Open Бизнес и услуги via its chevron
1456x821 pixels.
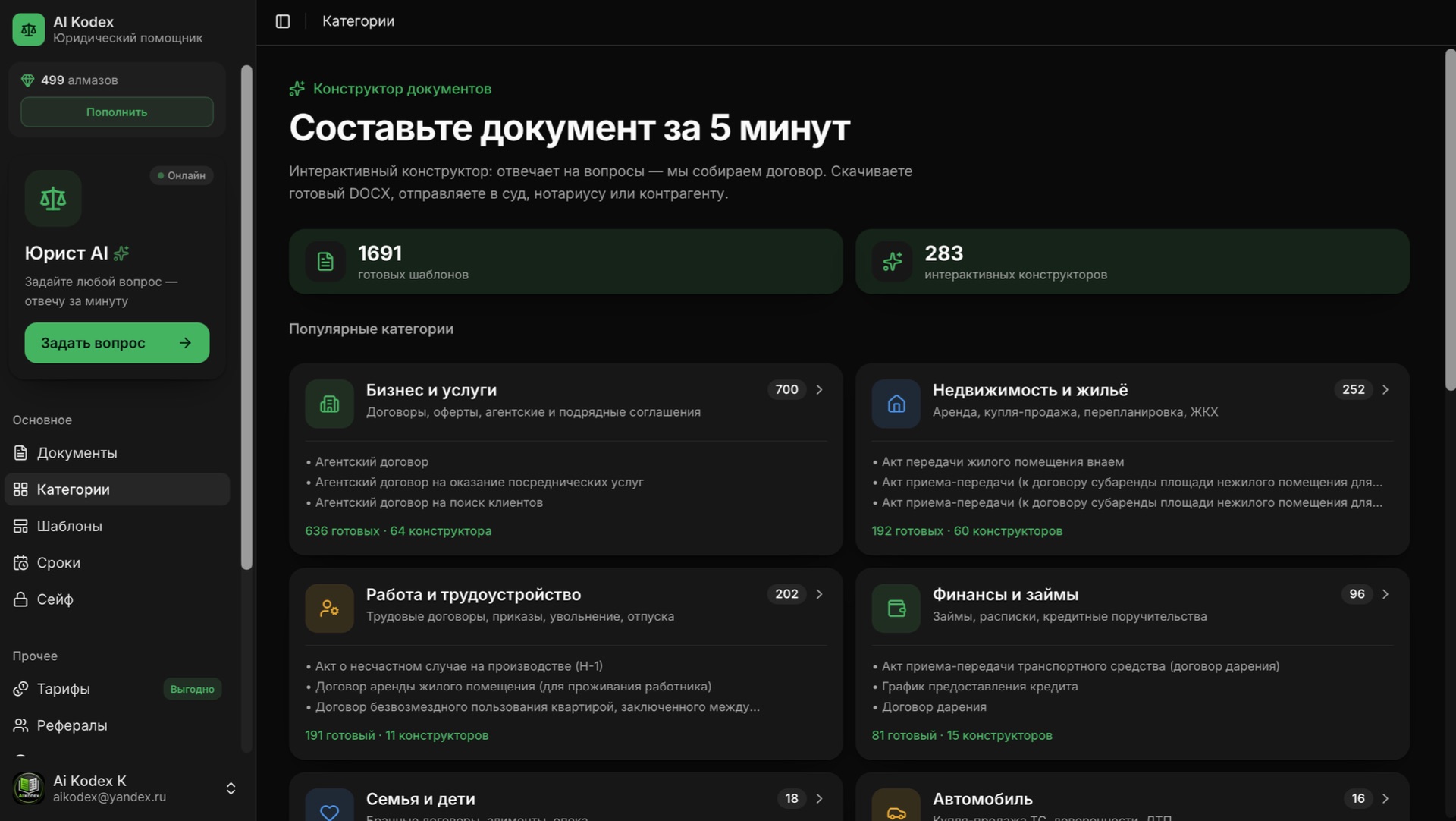point(819,390)
